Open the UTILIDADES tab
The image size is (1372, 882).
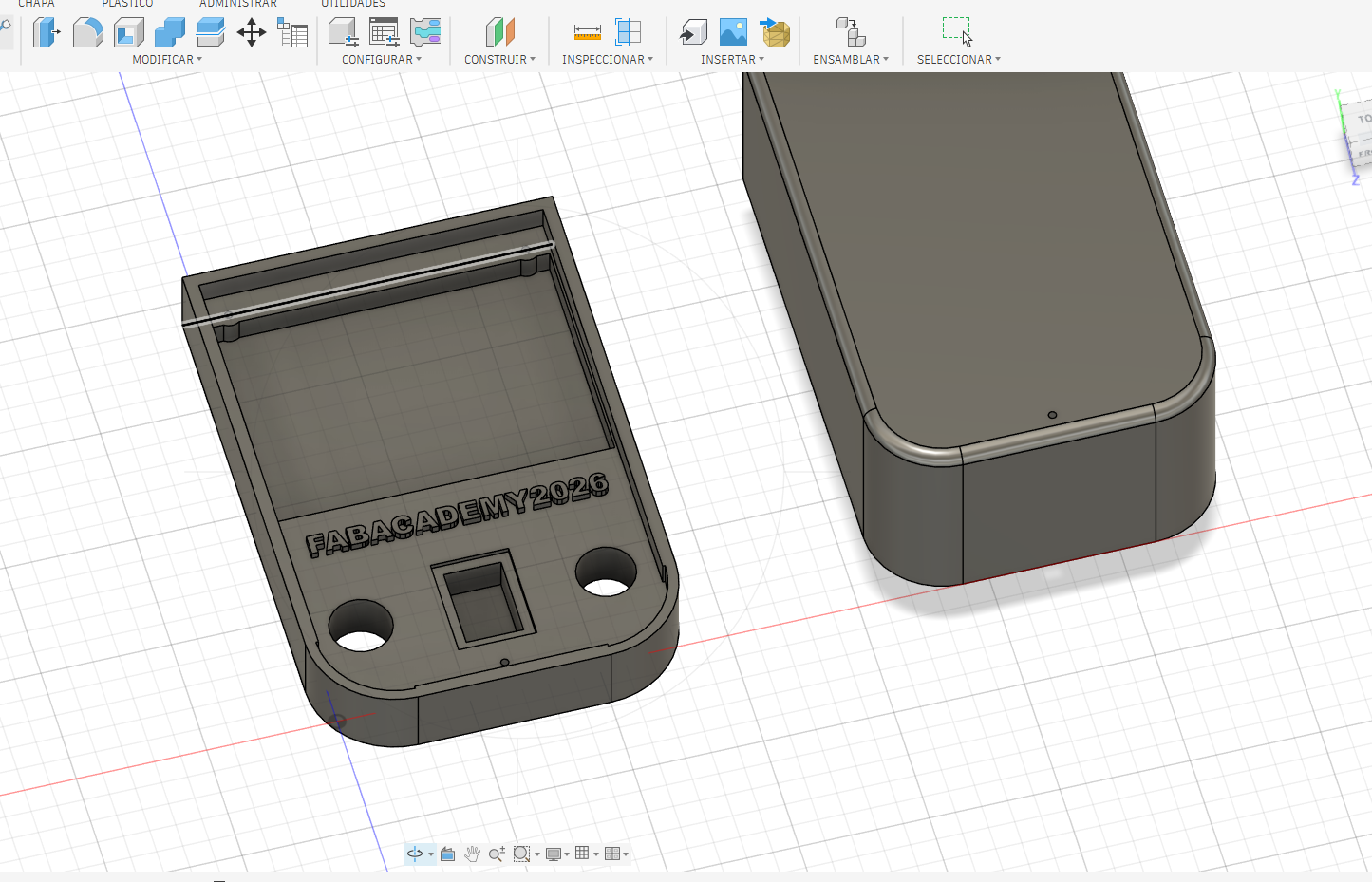point(353,4)
